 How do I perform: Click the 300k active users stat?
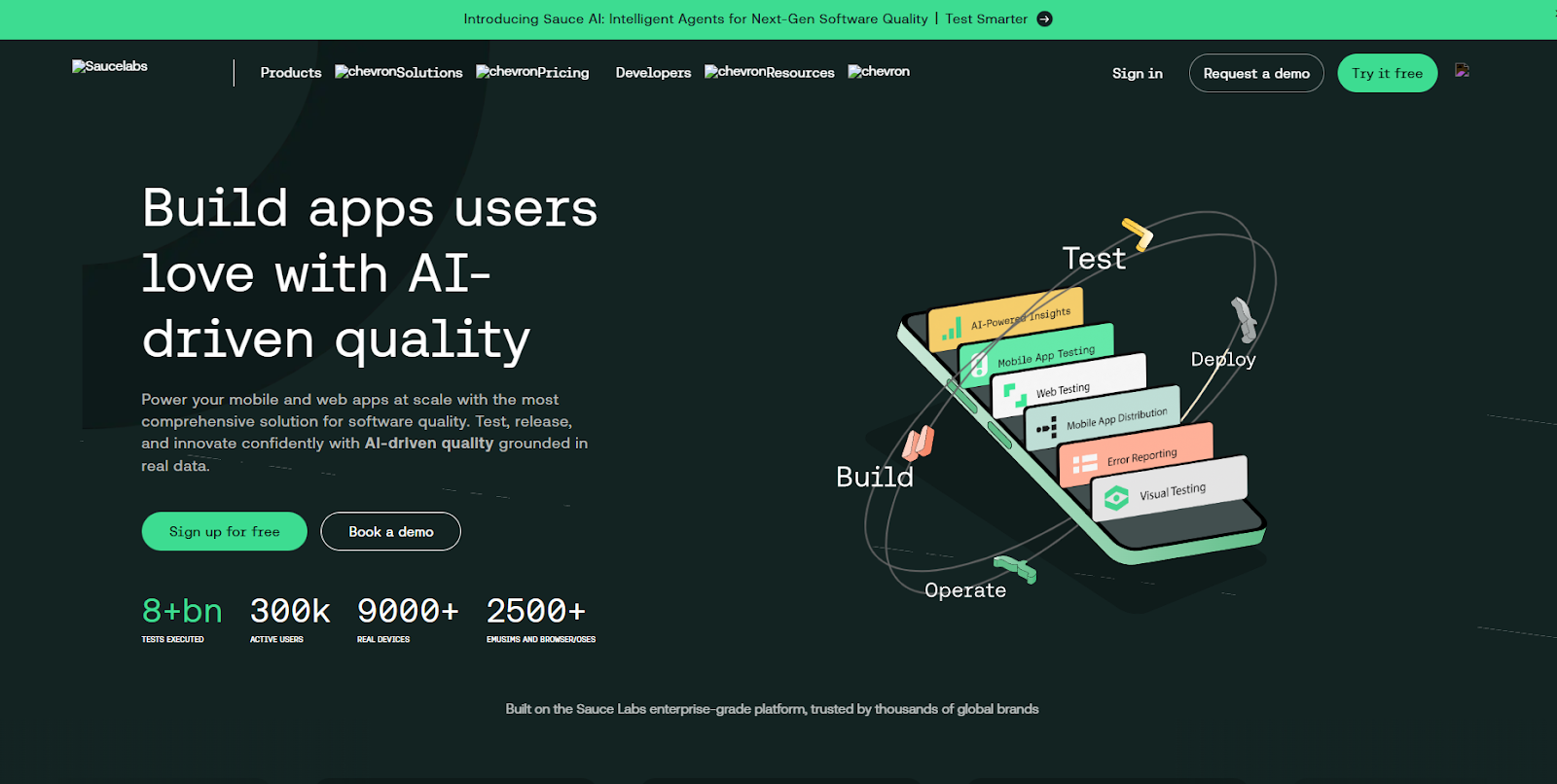coord(290,619)
